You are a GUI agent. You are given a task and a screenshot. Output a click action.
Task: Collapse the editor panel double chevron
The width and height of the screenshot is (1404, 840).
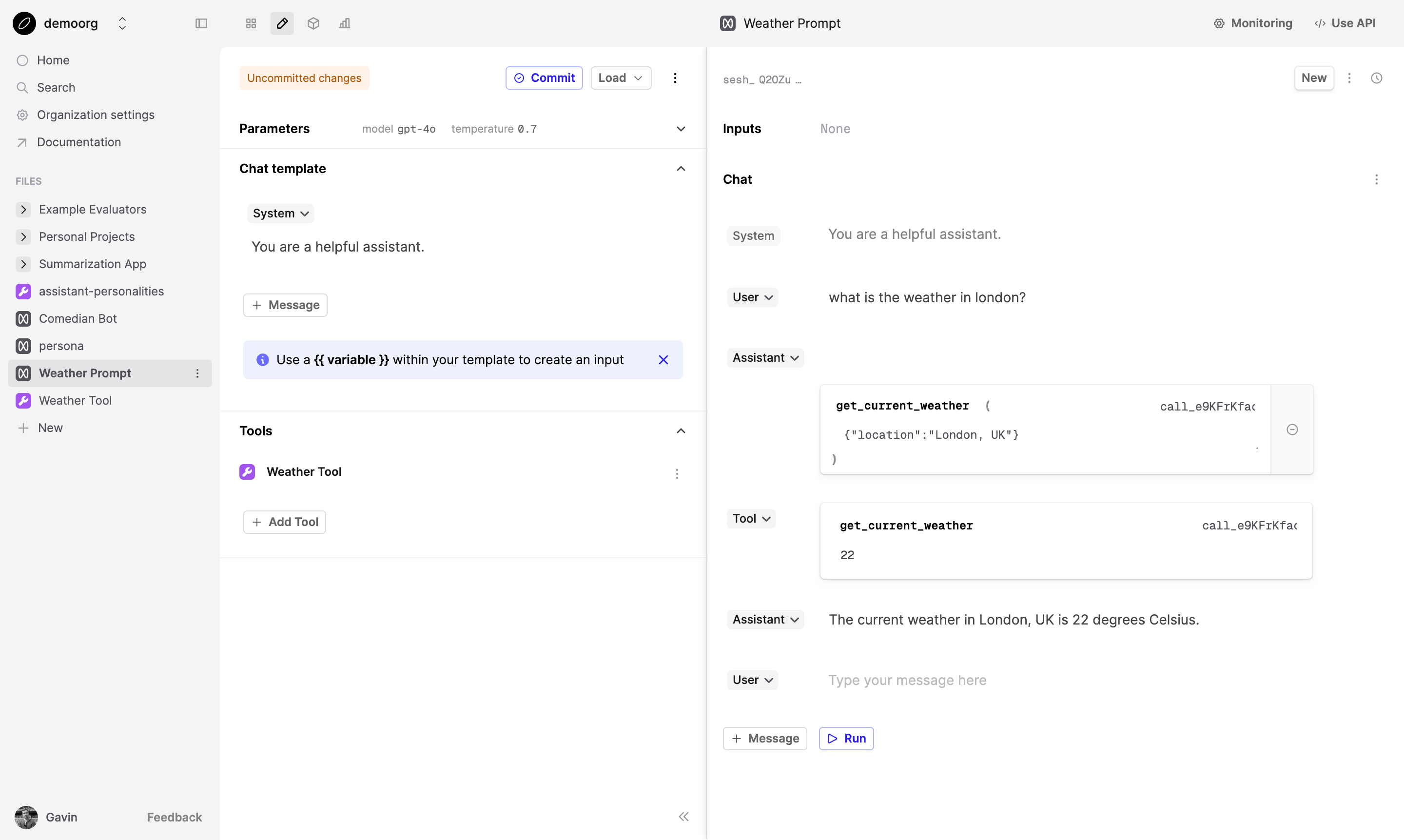tap(683, 816)
